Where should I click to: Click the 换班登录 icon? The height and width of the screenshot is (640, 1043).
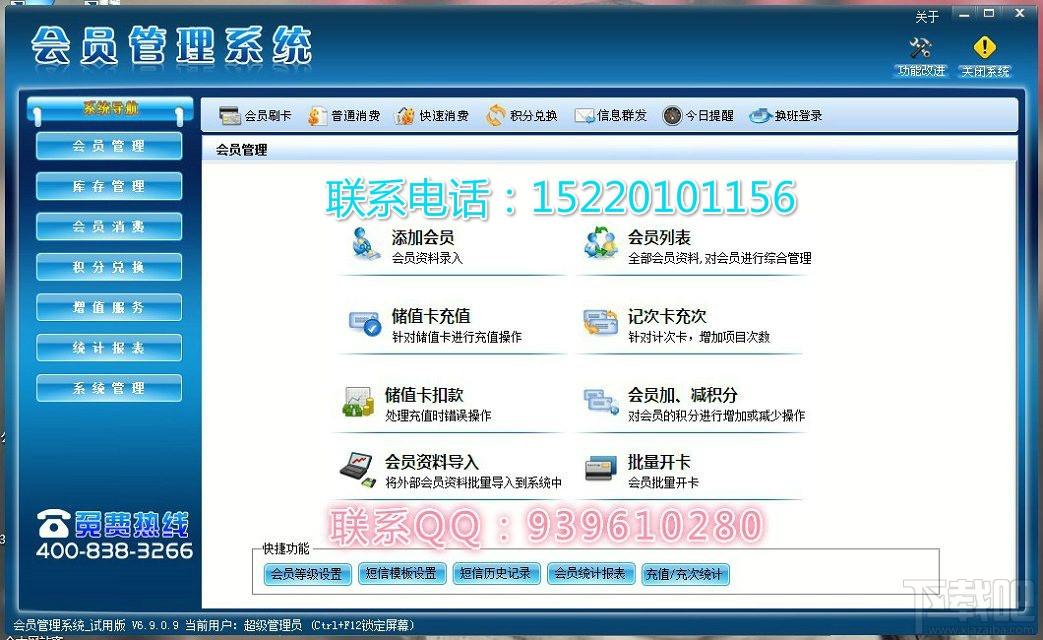[760, 116]
